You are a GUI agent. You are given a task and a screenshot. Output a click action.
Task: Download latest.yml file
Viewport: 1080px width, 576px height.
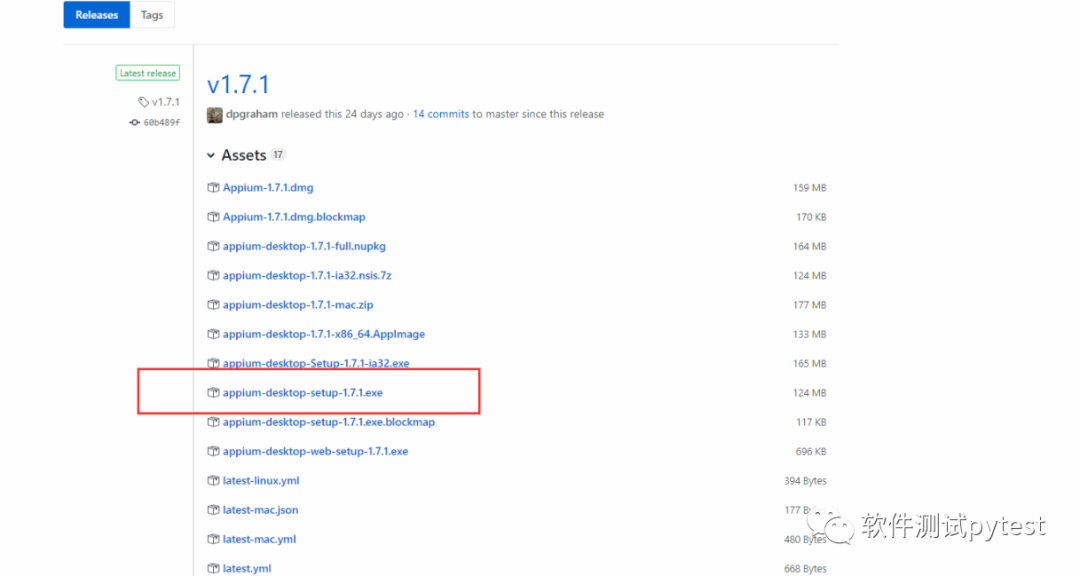[x=247, y=568]
